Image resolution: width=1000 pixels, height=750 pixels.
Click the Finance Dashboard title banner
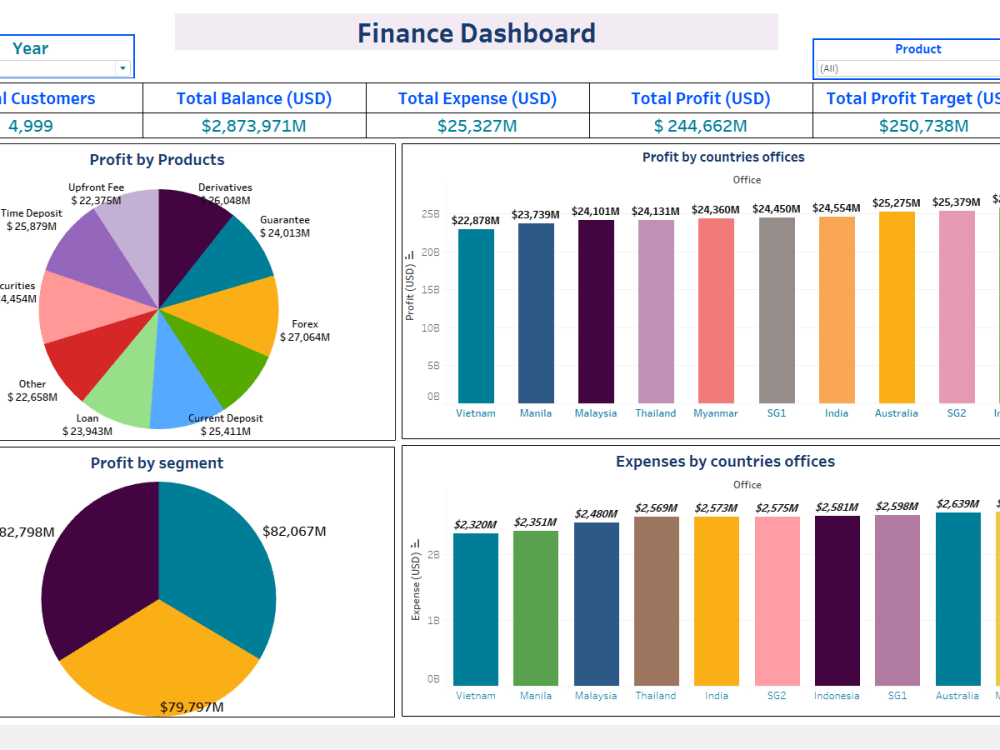(476, 33)
